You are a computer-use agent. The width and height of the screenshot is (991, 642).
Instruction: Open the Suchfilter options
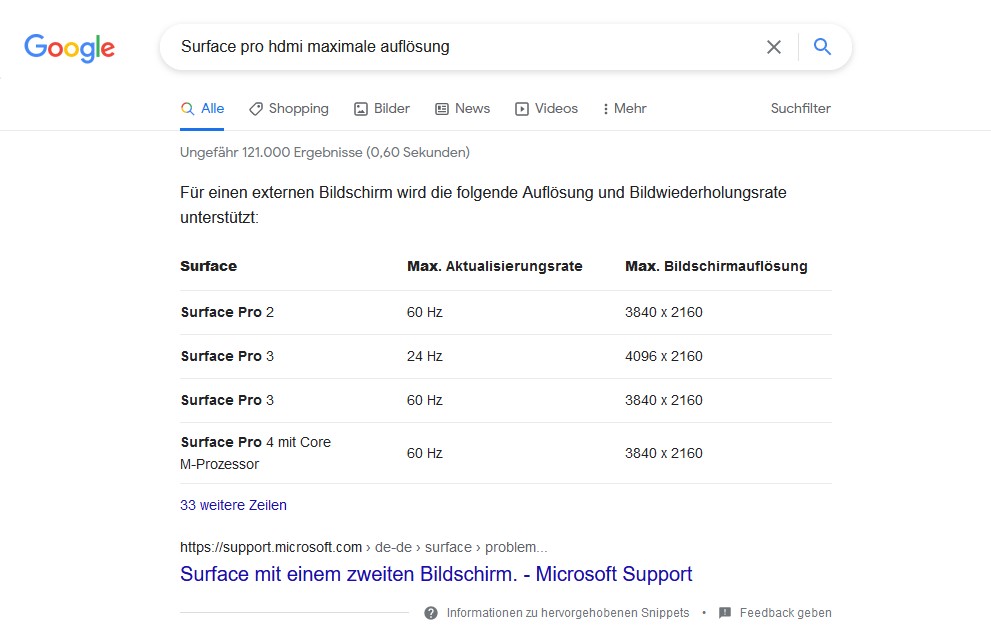[x=800, y=108]
